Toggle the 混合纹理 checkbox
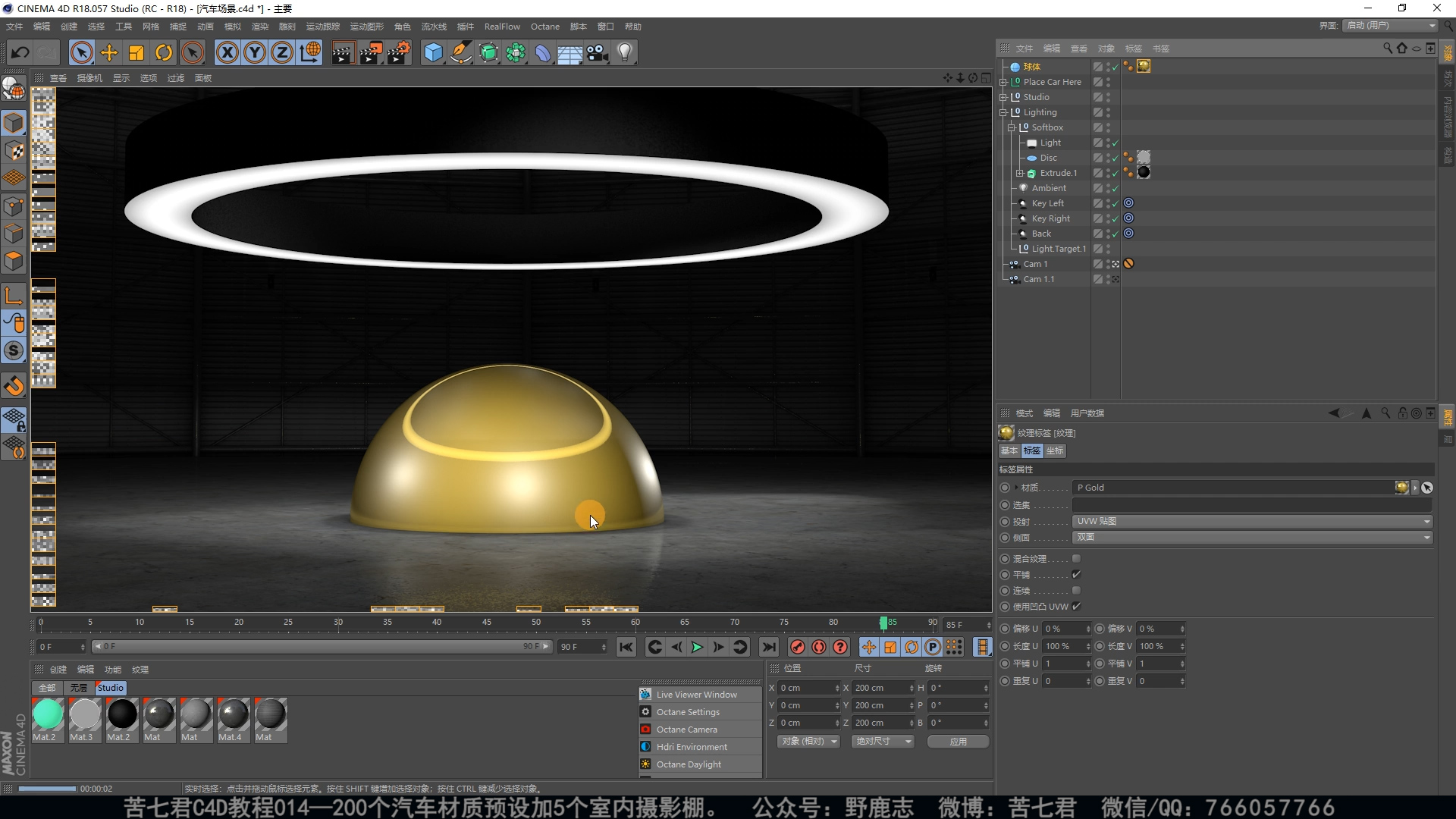Image resolution: width=1456 pixels, height=819 pixels. (1076, 559)
